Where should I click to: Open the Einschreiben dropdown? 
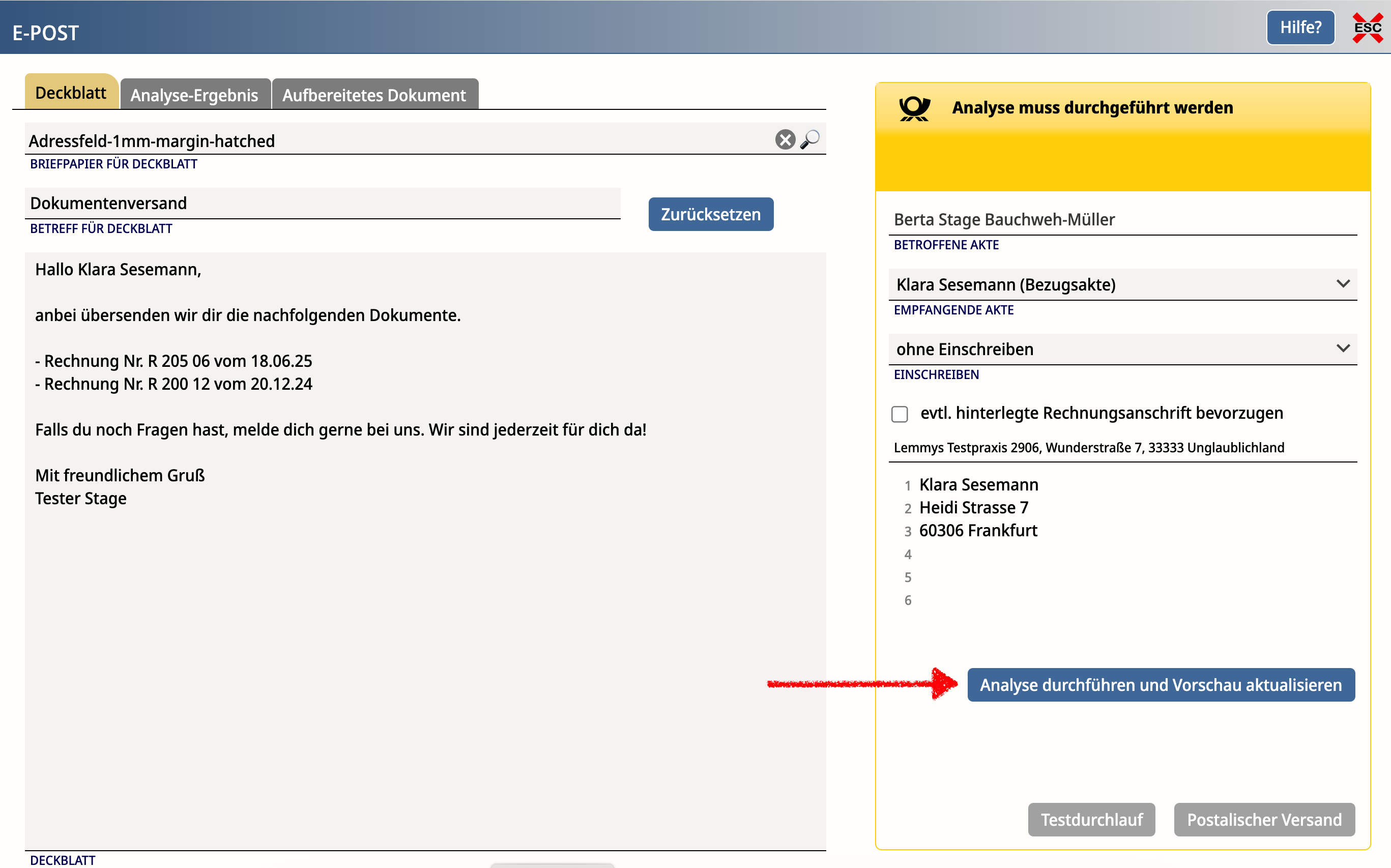click(1122, 349)
